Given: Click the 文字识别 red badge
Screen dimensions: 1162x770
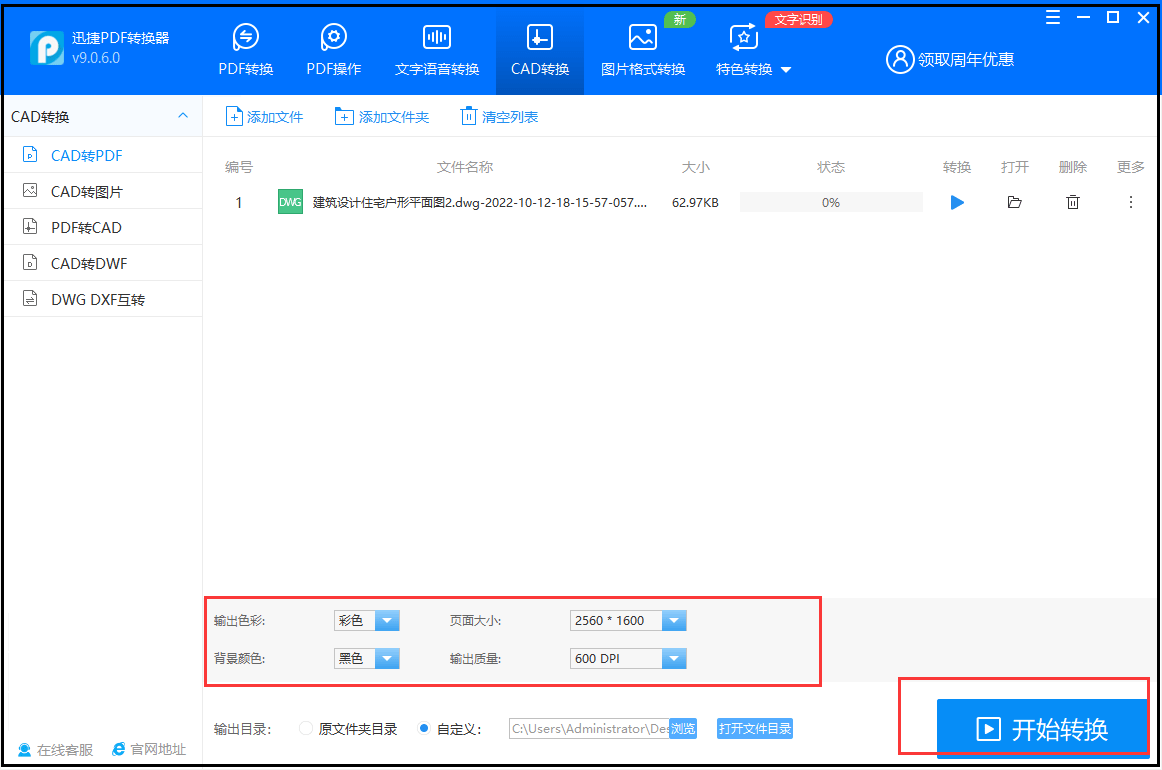Looking at the screenshot, I should click(x=798, y=19).
